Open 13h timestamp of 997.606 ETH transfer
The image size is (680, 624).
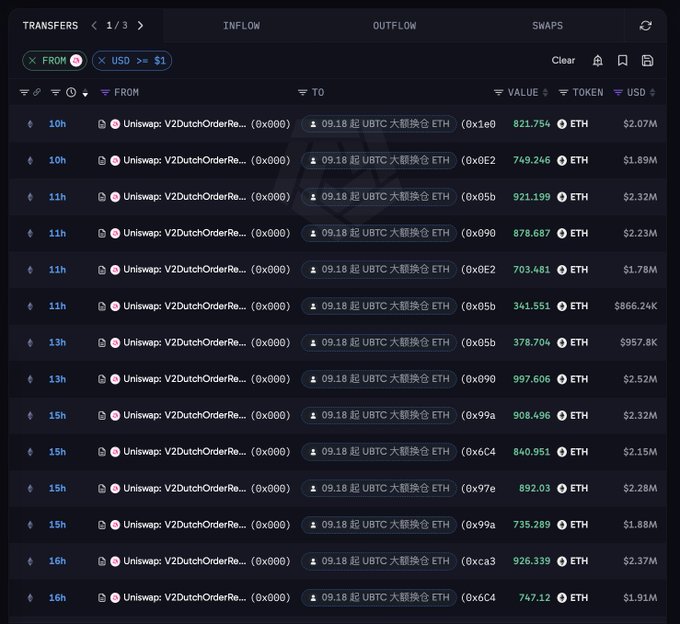pyautogui.click(x=57, y=379)
